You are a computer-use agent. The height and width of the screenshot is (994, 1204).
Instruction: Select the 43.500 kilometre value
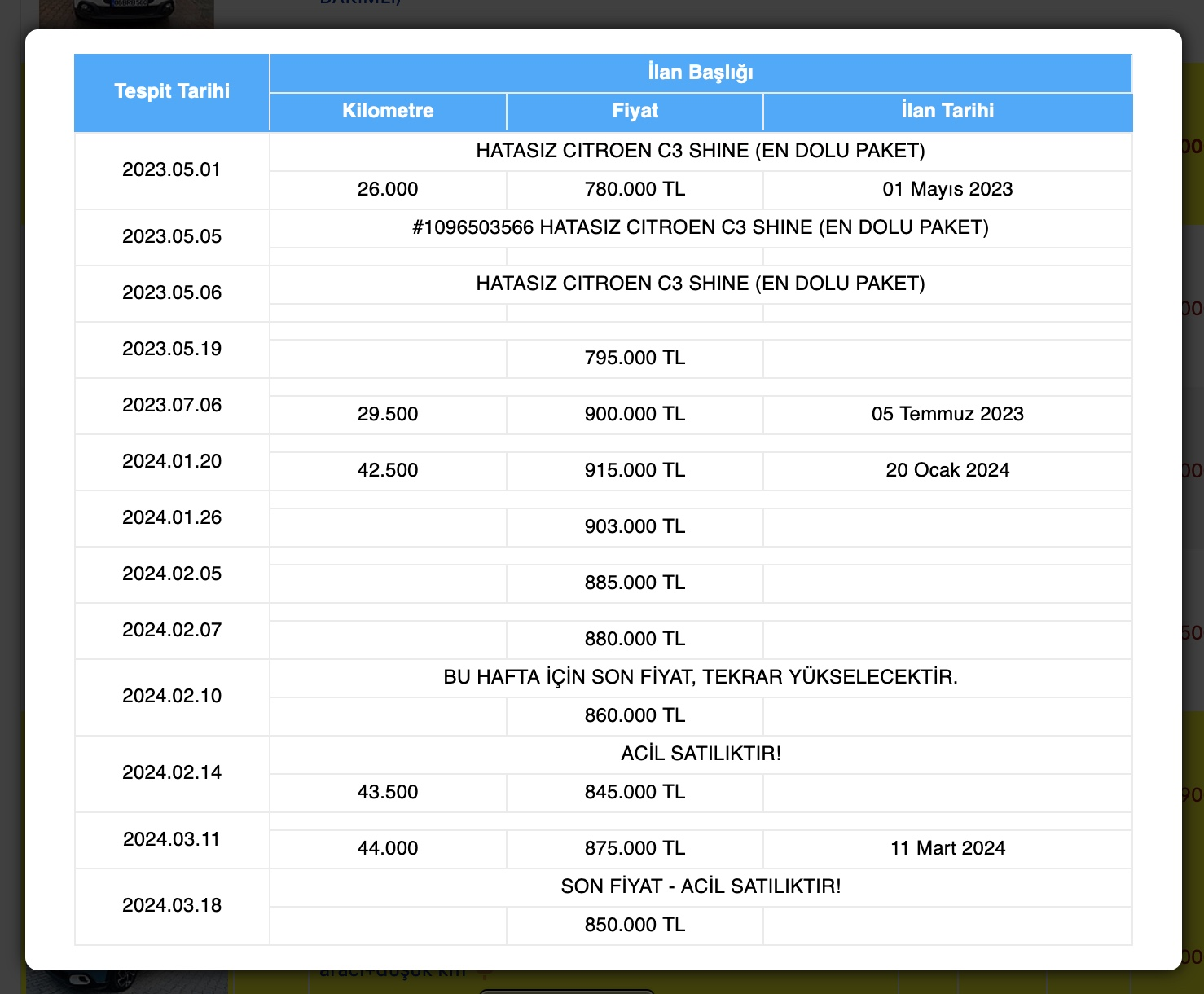click(388, 792)
